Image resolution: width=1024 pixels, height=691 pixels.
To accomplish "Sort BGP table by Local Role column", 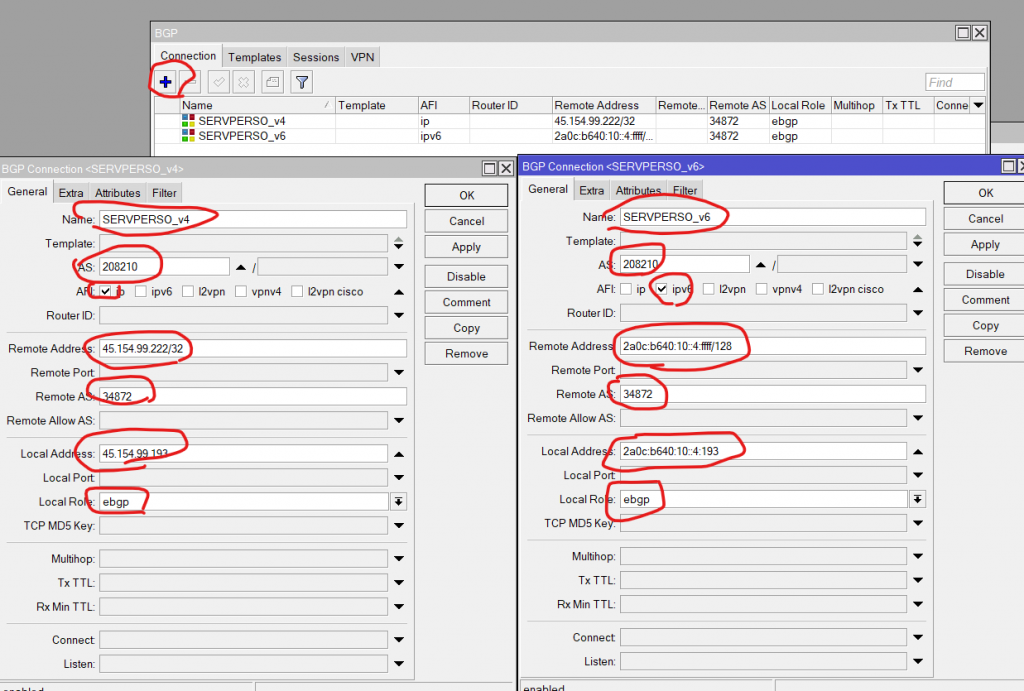I will pyautogui.click(x=799, y=105).
